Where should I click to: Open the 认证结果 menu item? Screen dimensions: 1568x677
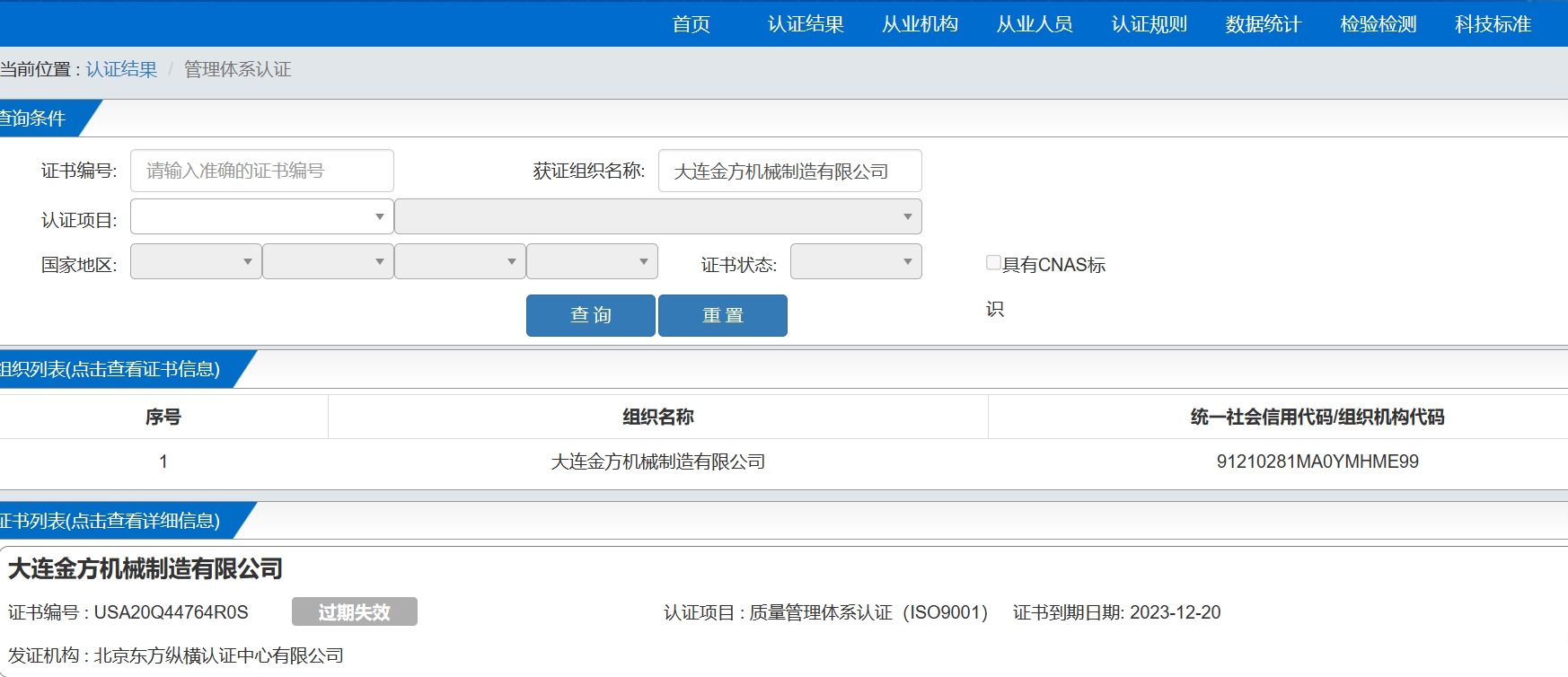coord(806,24)
